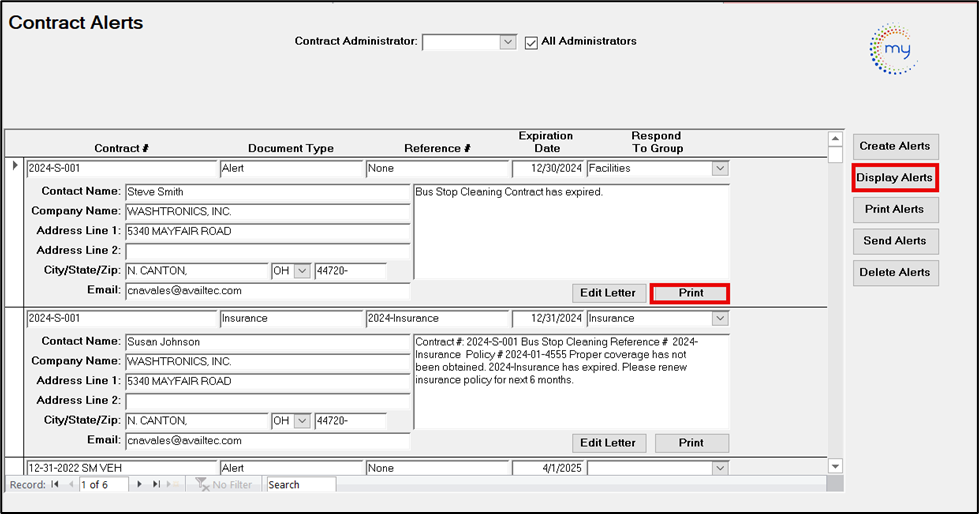The image size is (979, 514).
Task: Toggle the All Administrators checkbox
Action: [531, 42]
